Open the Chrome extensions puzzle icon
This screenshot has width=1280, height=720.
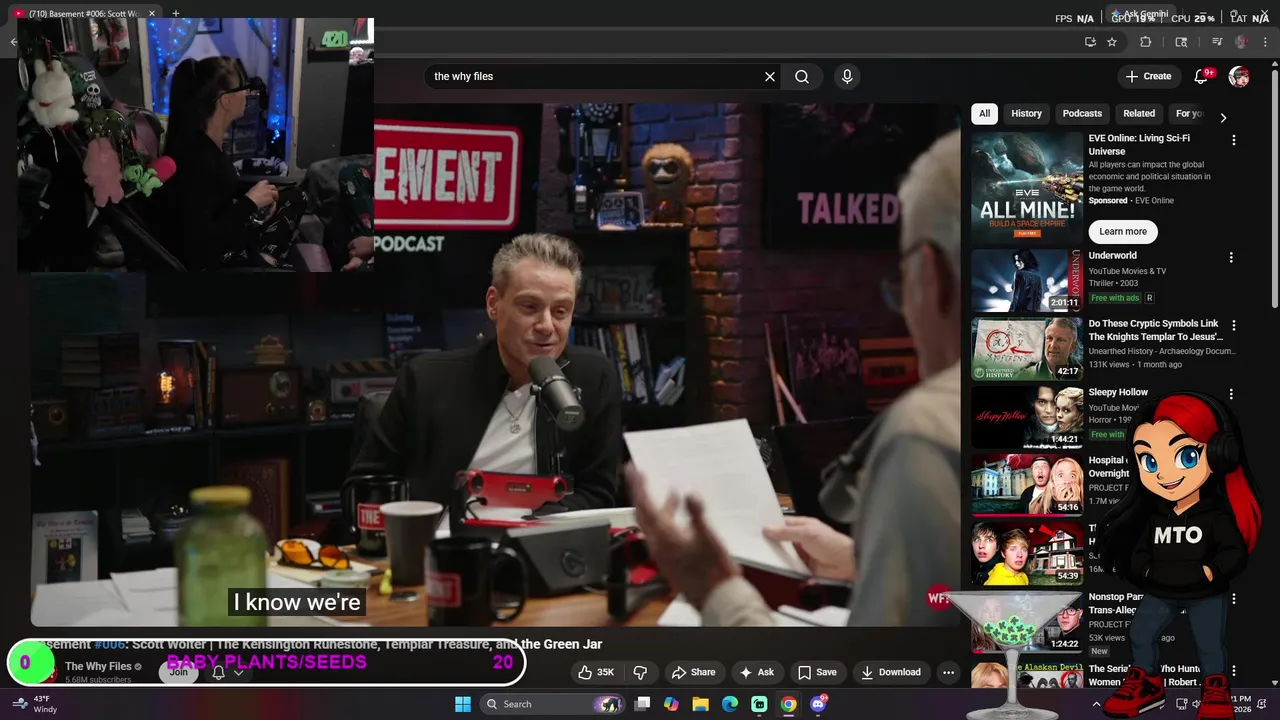pos(1146,42)
